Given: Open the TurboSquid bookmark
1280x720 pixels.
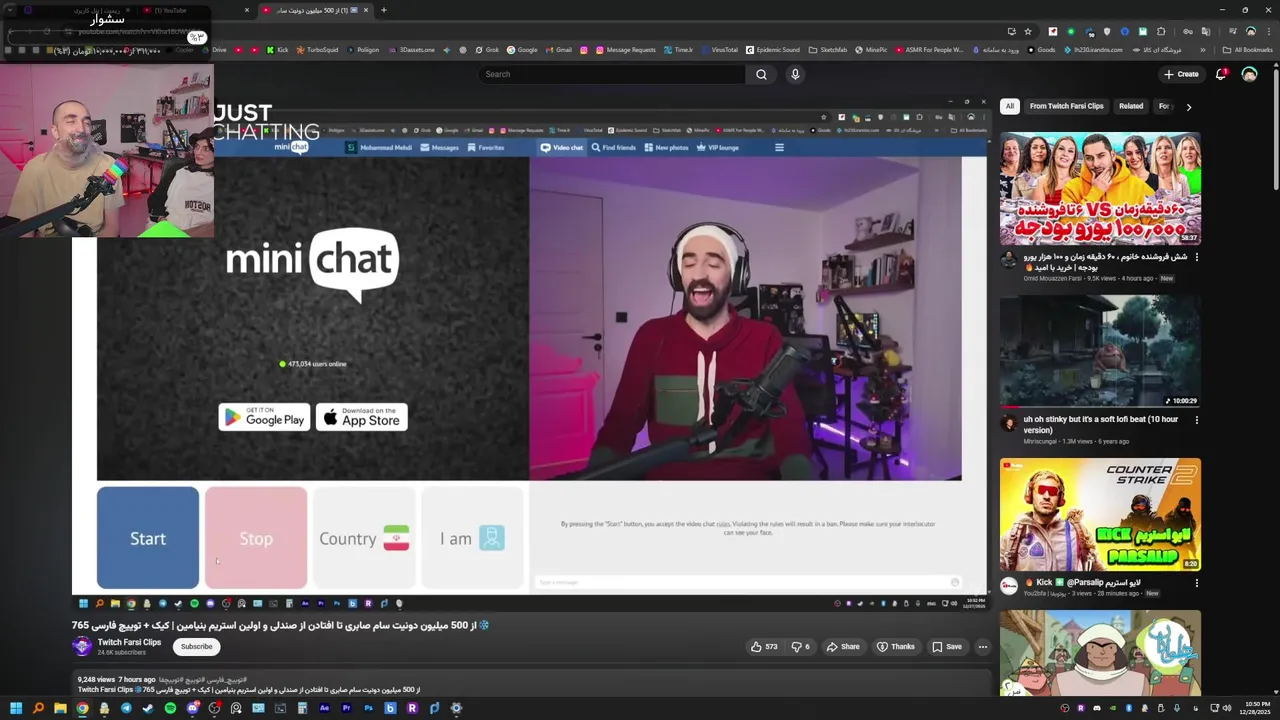Looking at the screenshot, I should 317,49.
